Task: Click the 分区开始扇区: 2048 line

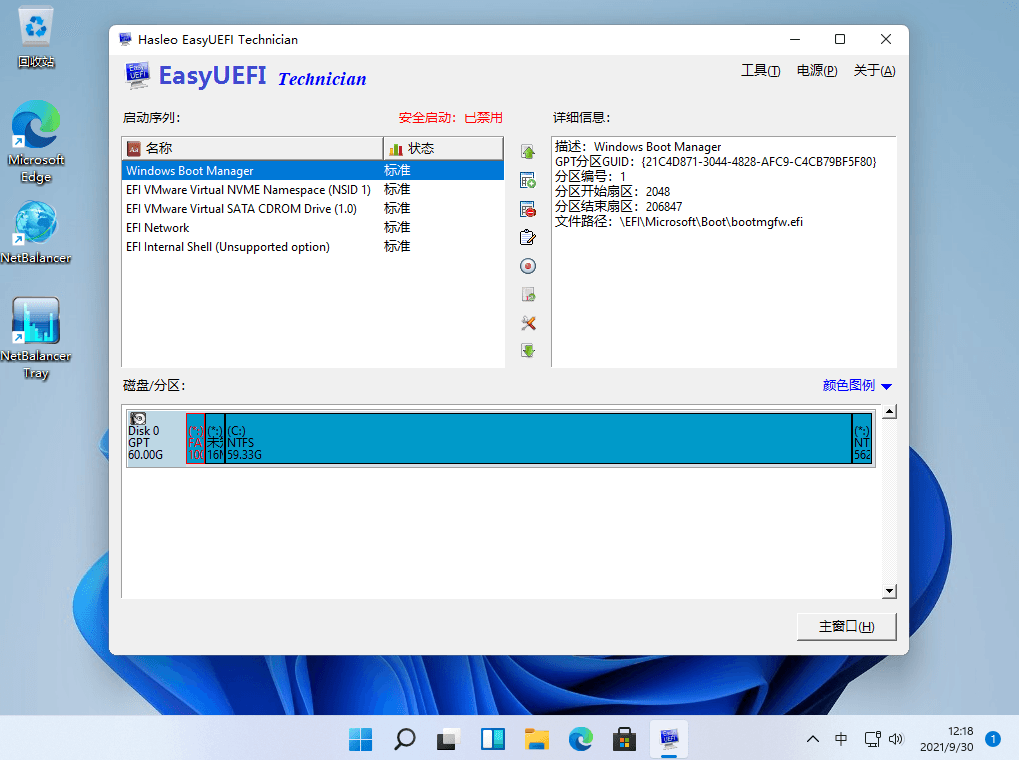Action: [x=612, y=192]
